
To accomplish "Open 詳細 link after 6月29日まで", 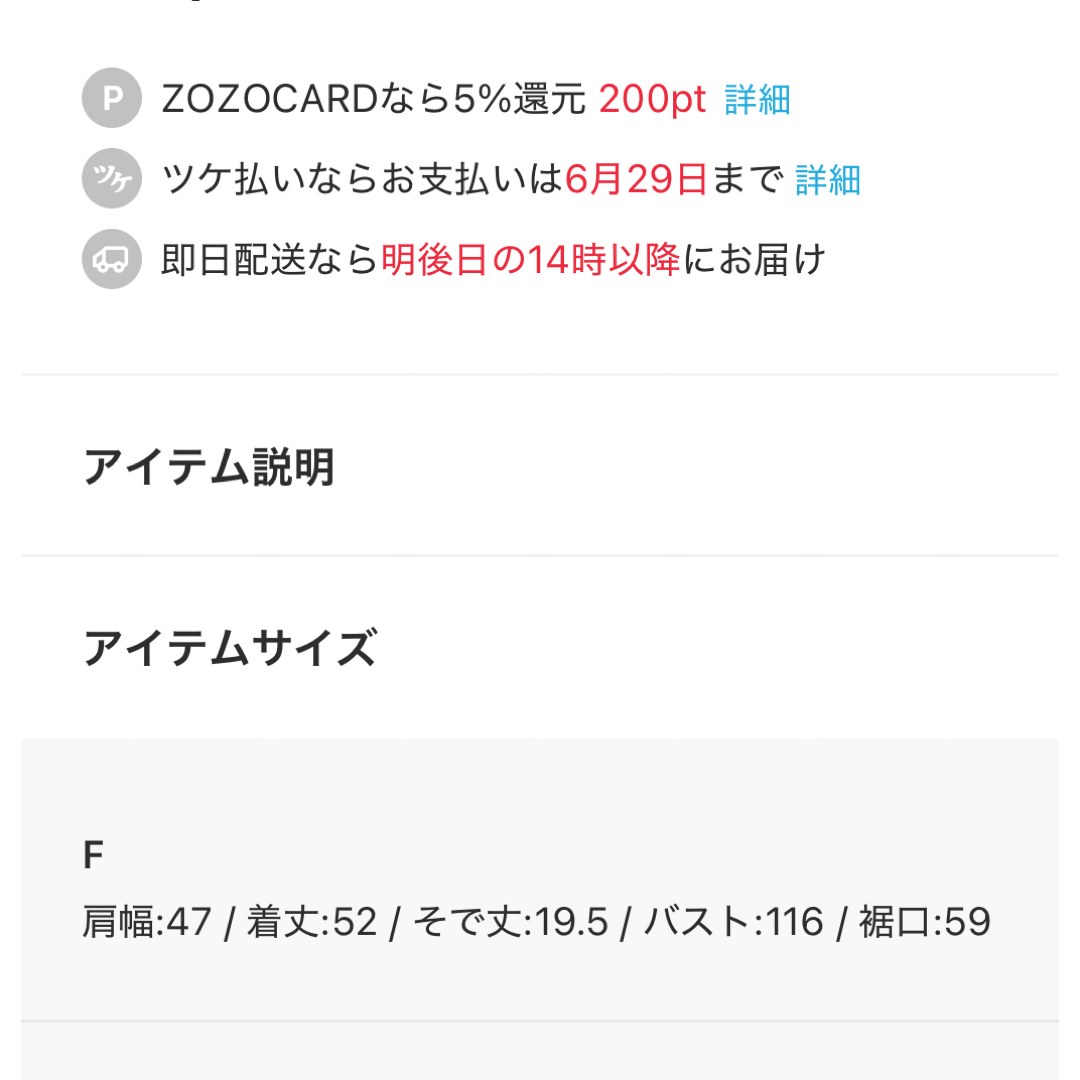I will pos(828,180).
